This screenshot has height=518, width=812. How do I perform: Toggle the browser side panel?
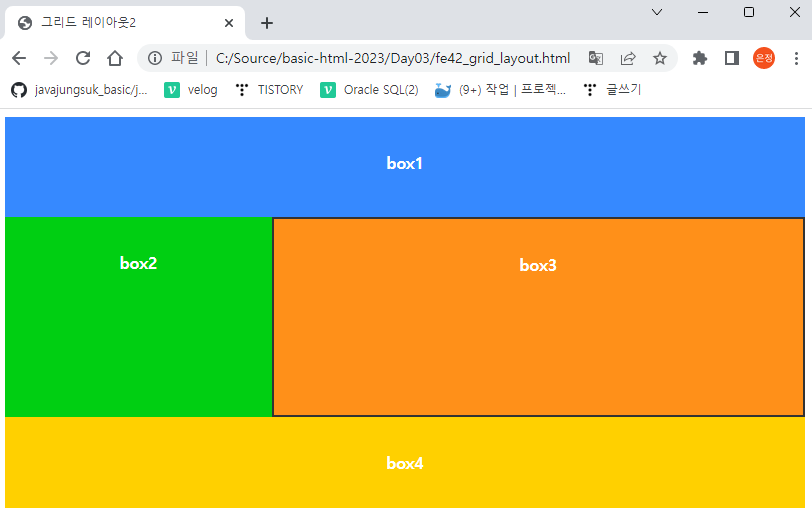pos(732,58)
